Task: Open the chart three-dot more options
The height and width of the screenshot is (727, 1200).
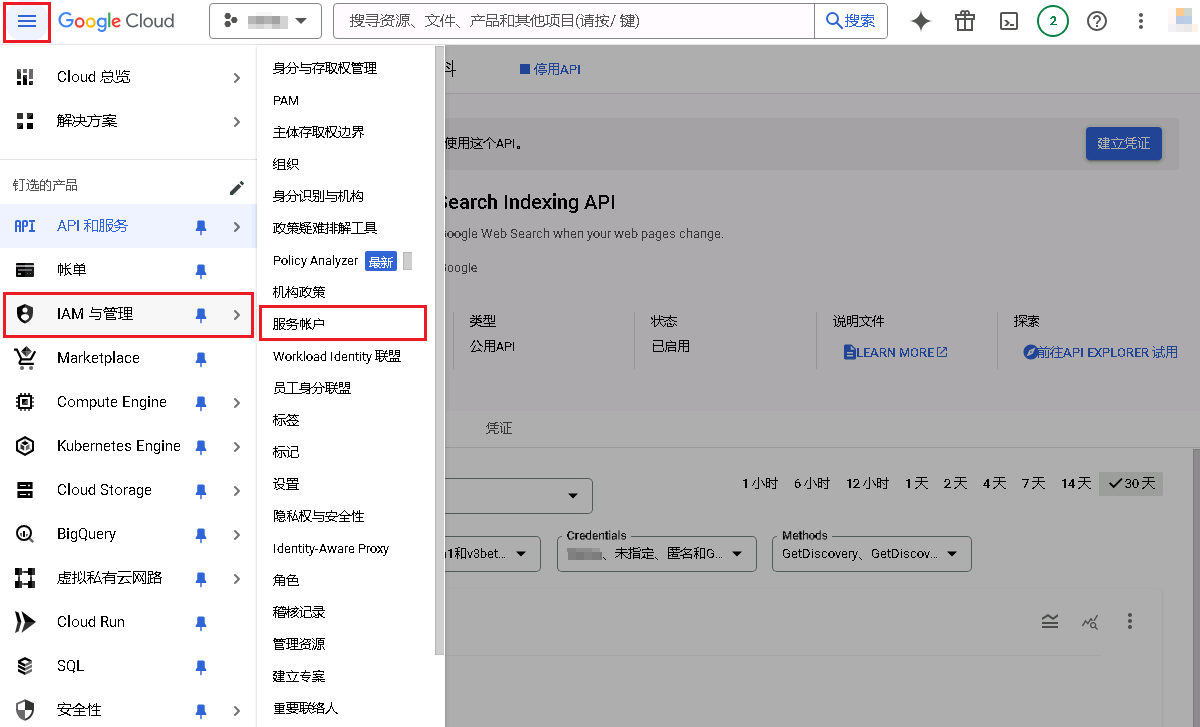Action: [1130, 621]
